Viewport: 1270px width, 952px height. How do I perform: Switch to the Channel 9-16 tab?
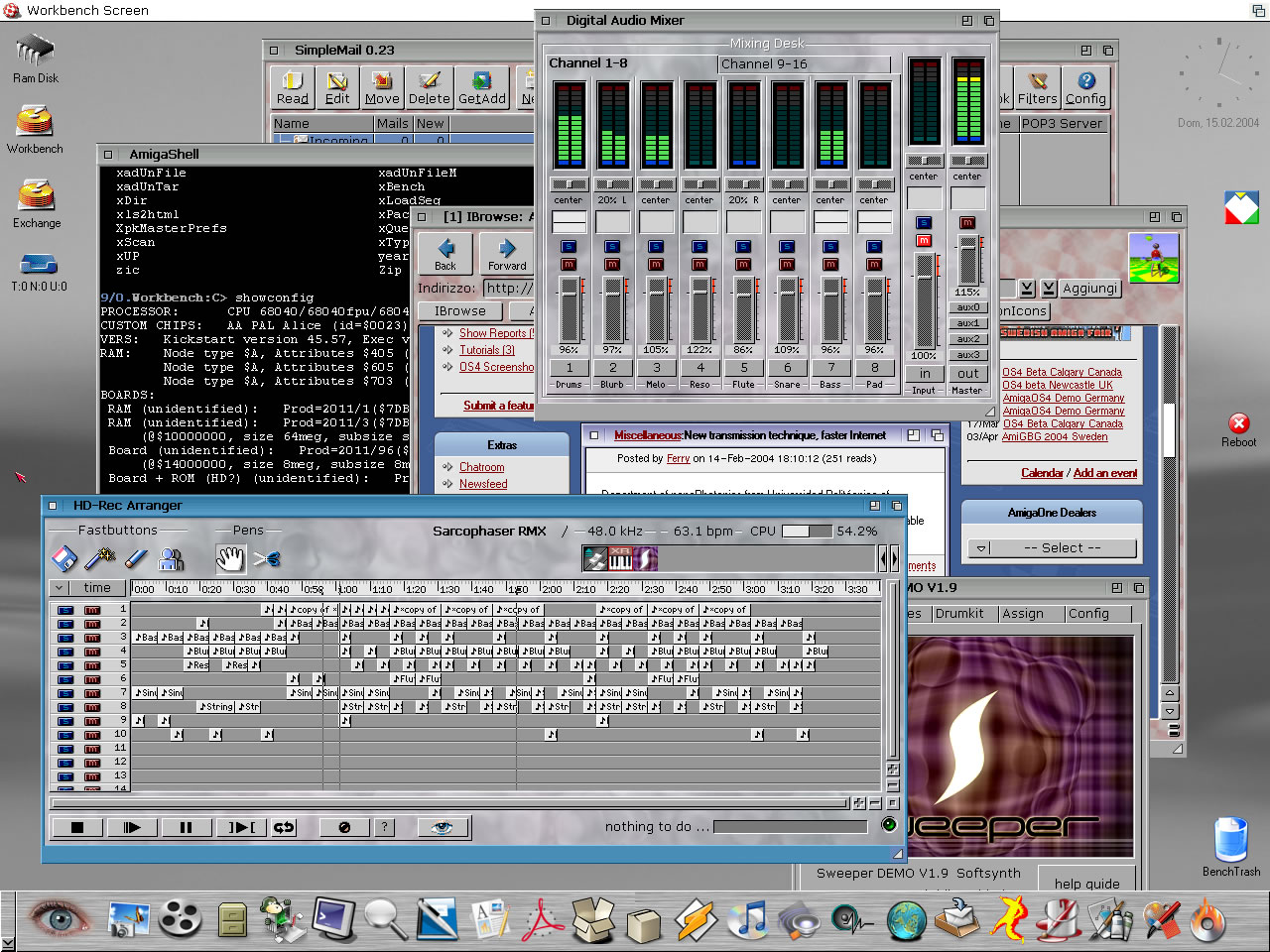pos(804,64)
